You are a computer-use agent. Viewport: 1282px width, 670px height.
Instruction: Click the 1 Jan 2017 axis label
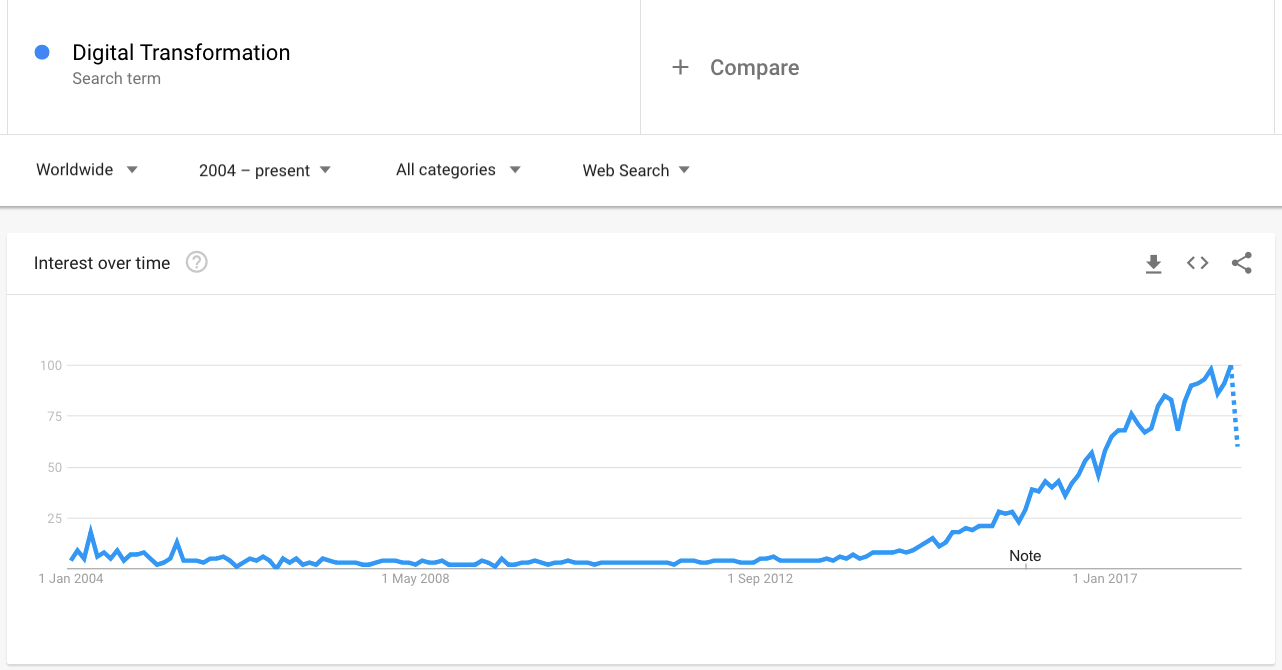[1105, 578]
